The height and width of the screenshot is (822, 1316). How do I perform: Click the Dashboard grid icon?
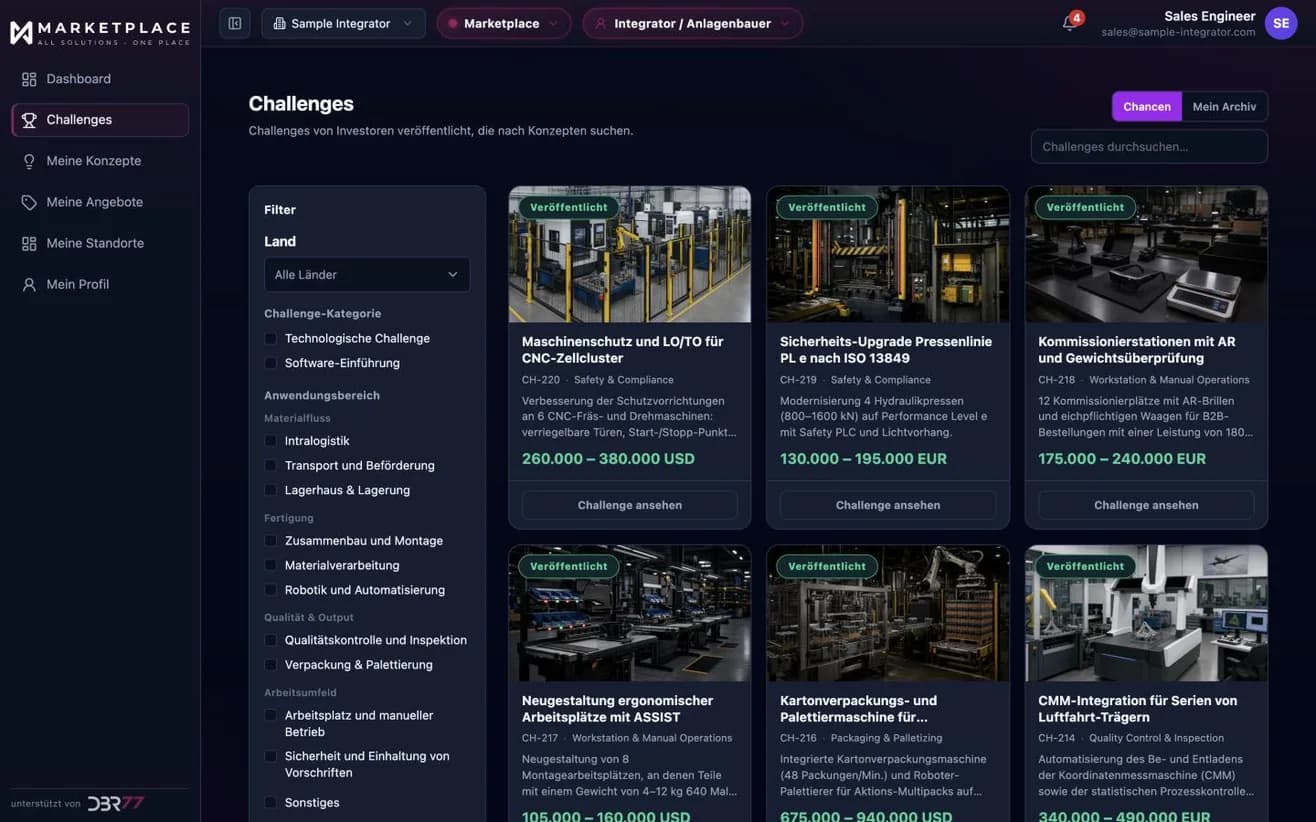coord(29,79)
